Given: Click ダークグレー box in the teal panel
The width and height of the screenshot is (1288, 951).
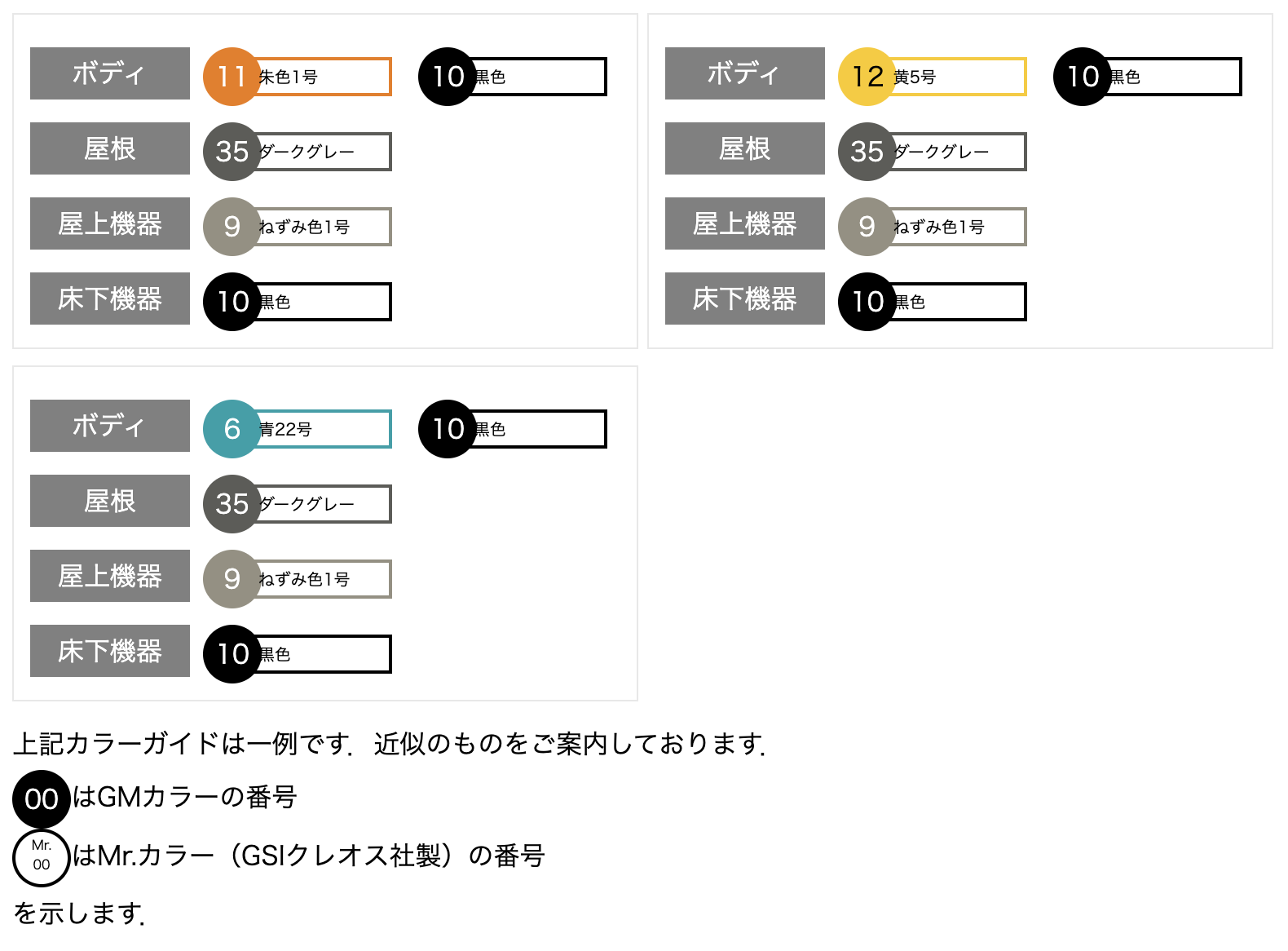Looking at the screenshot, I should [x=324, y=504].
